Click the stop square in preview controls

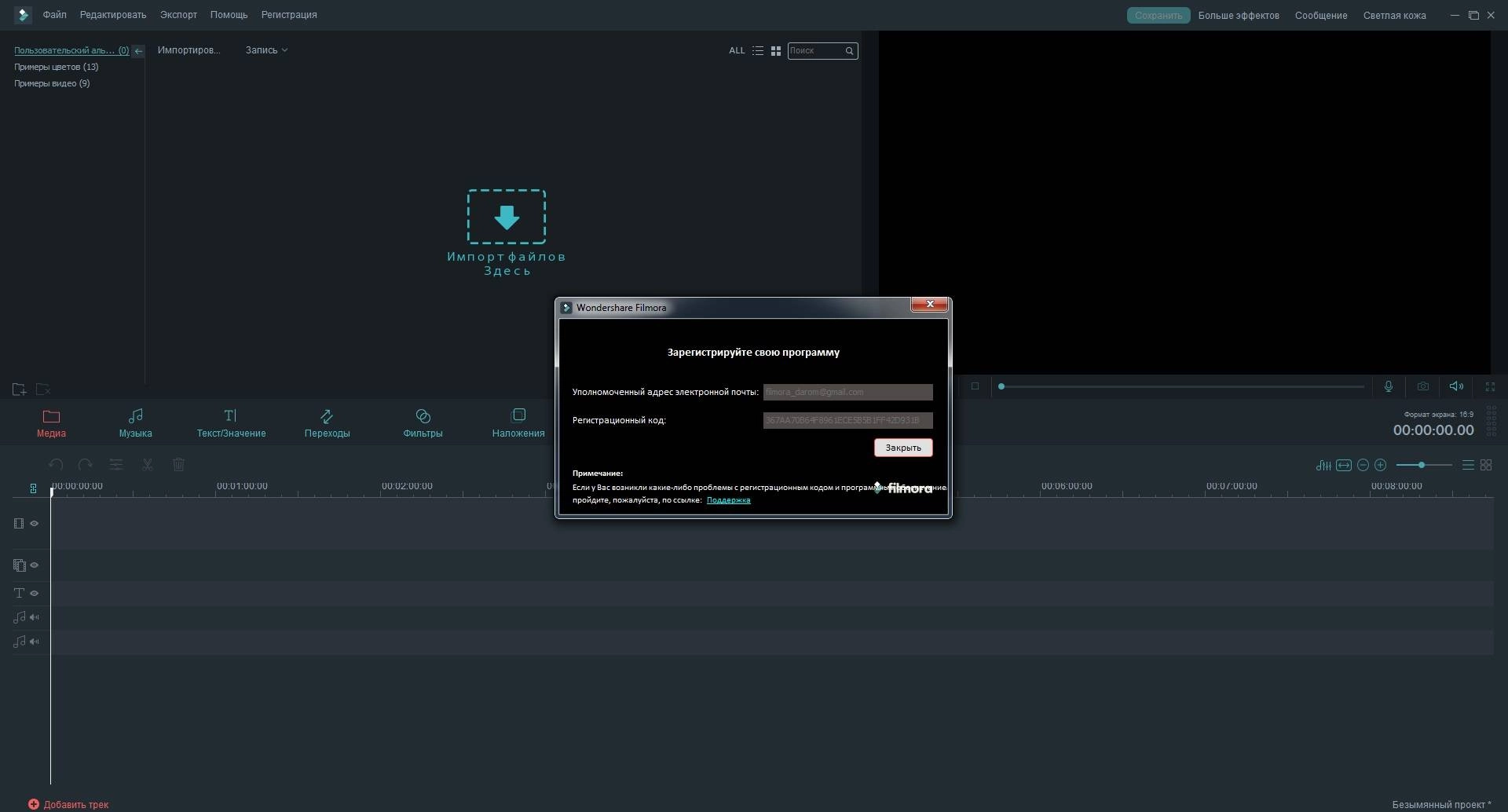click(x=975, y=386)
